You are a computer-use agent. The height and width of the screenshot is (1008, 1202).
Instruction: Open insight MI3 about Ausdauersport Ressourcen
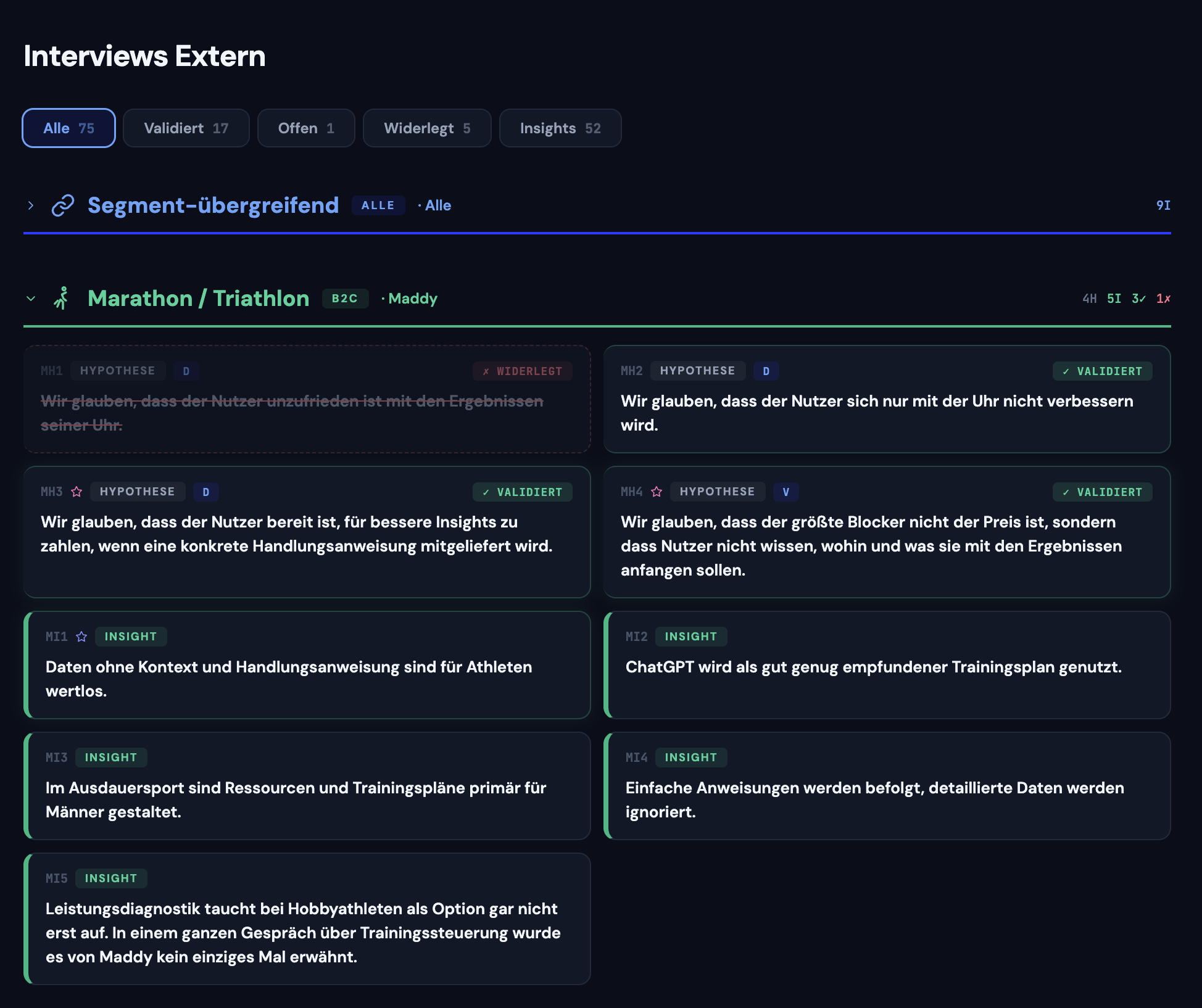296,799
